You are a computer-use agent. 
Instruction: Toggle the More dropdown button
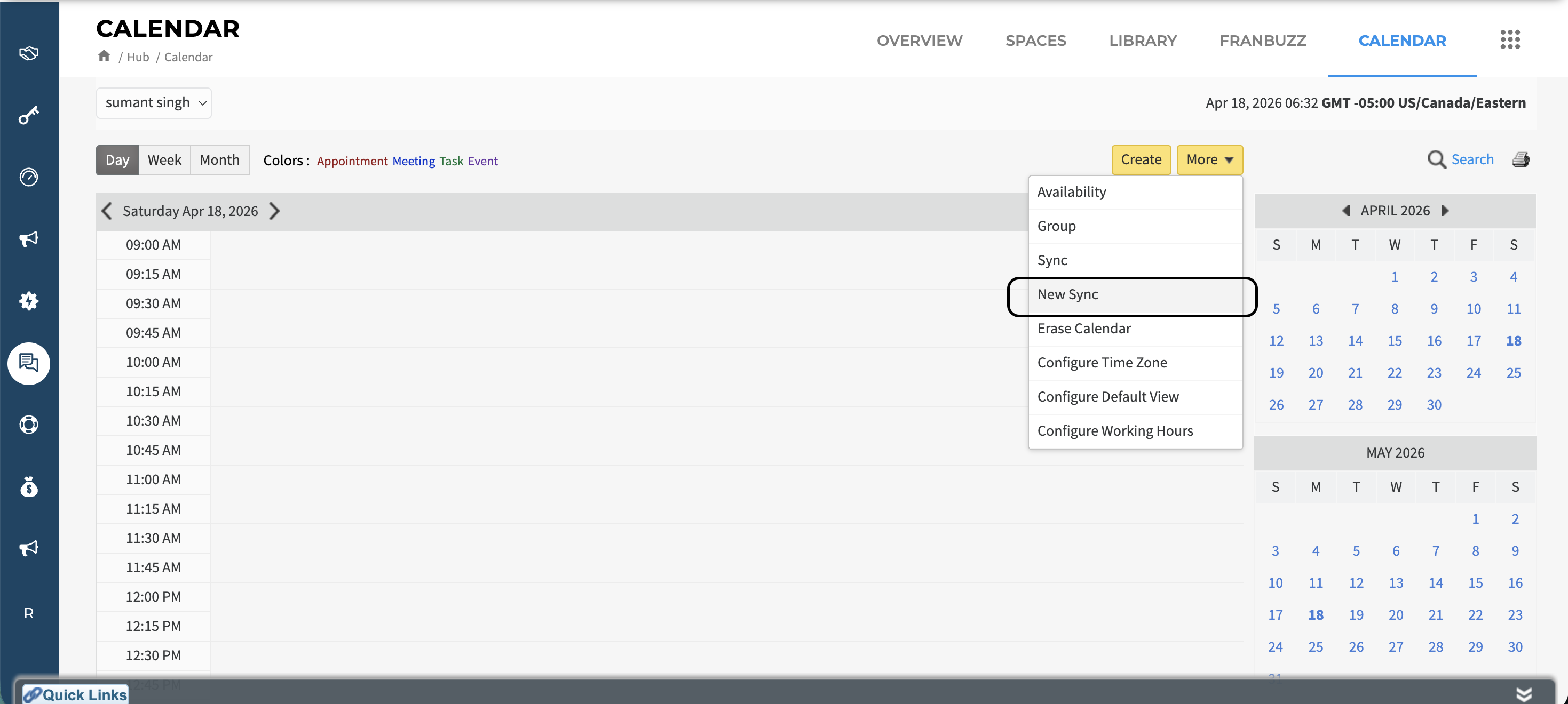point(1209,159)
